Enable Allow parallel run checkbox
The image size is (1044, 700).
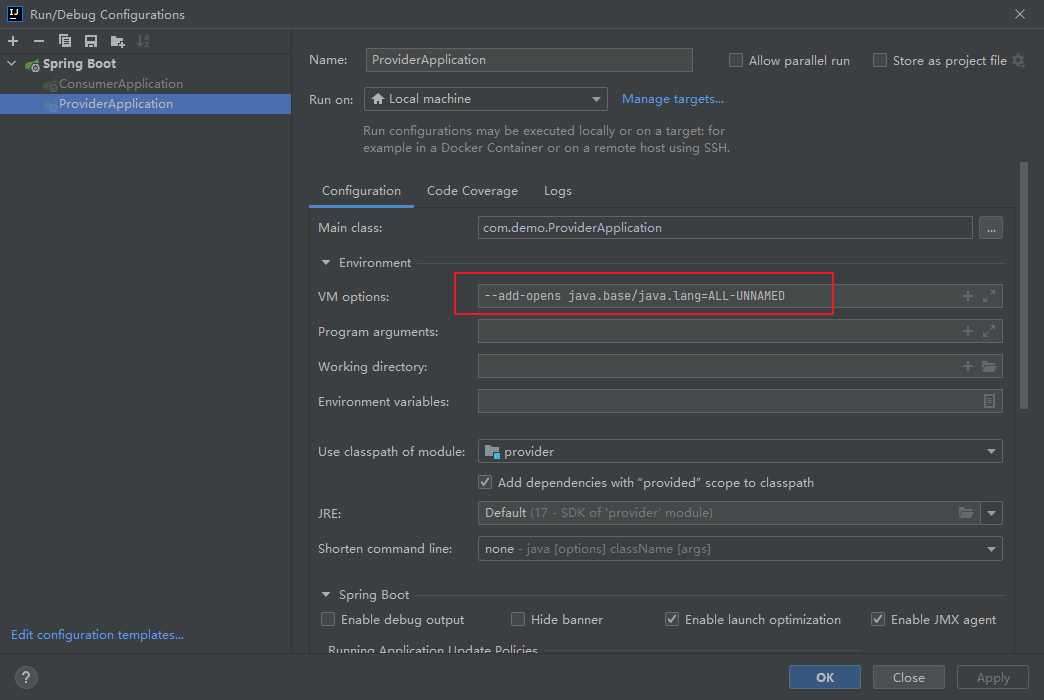coord(736,61)
